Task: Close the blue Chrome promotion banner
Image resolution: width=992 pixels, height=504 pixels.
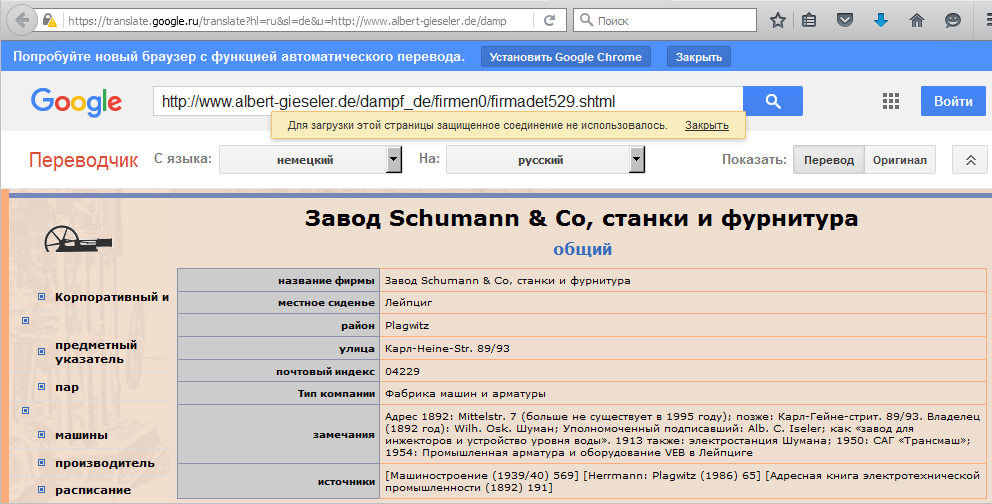Action: coord(698,57)
